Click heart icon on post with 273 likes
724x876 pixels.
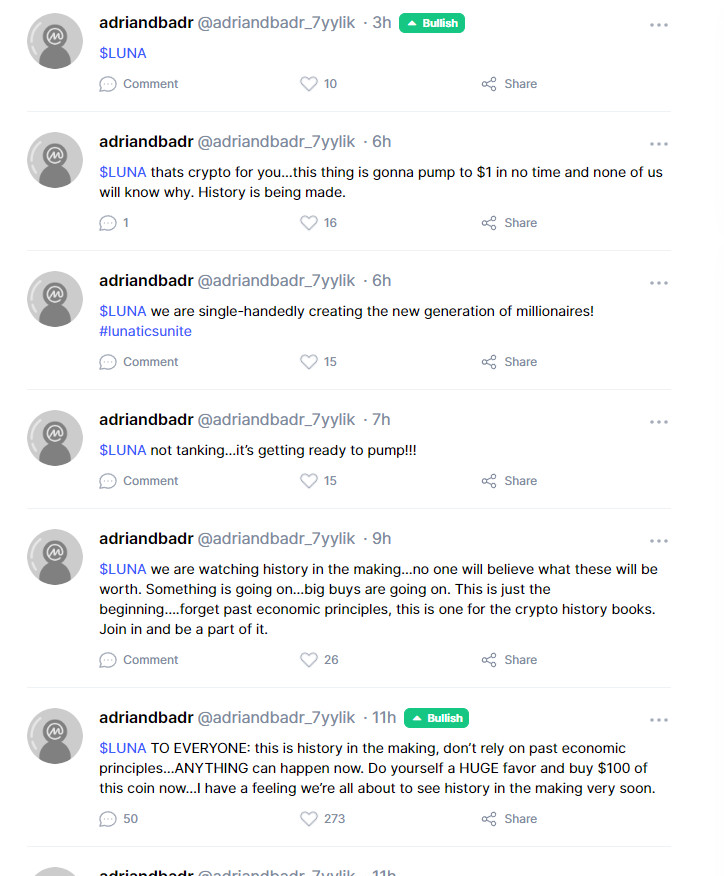pos(308,818)
